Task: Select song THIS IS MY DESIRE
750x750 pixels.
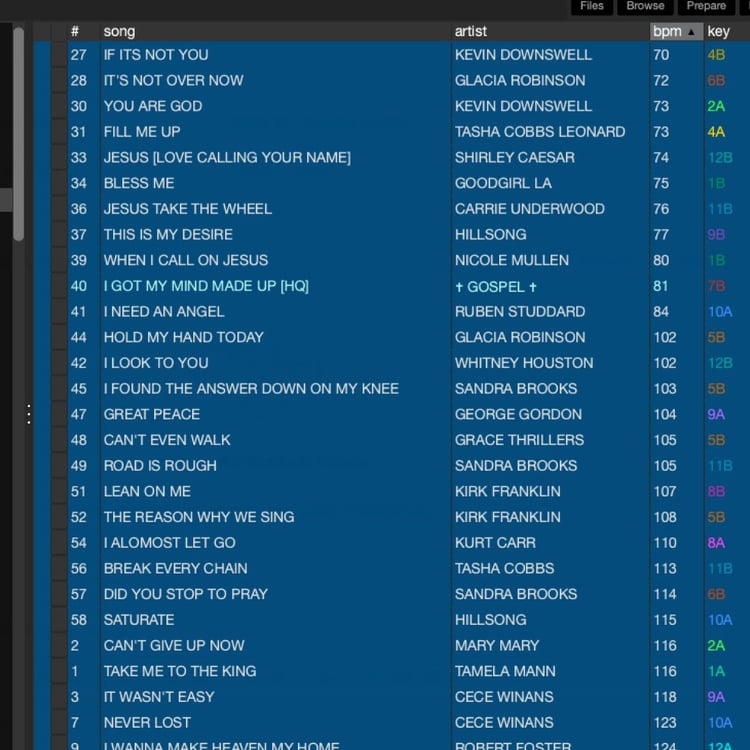Action: click(168, 234)
